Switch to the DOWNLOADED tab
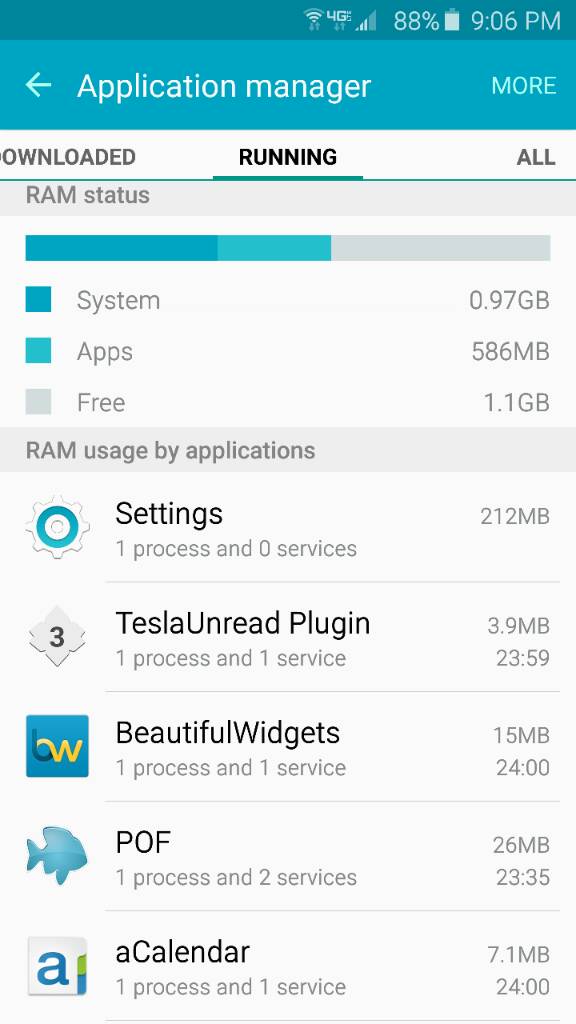 point(65,157)
